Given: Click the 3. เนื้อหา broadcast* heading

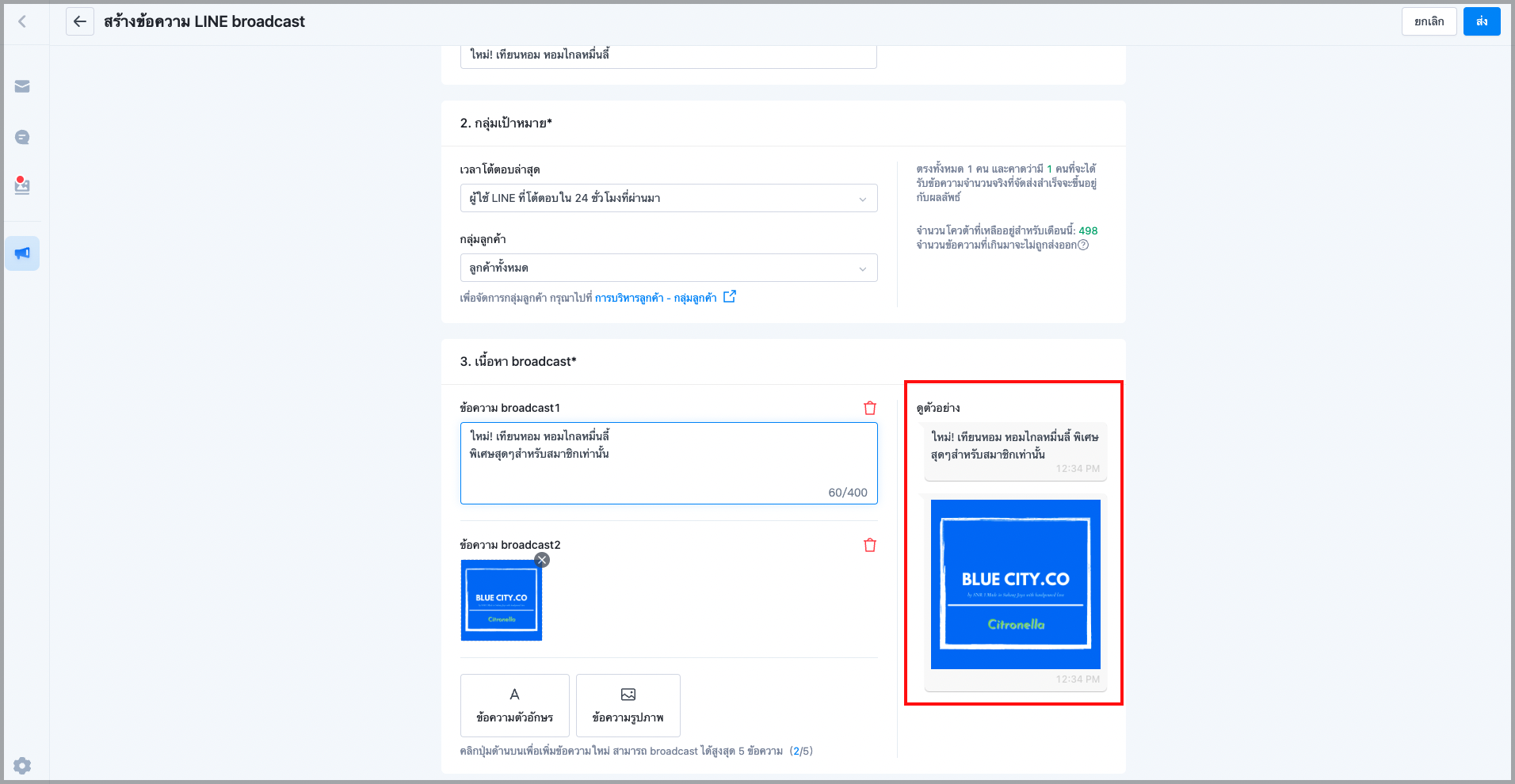Looking at the screenshot, I should tap(518, 361).
